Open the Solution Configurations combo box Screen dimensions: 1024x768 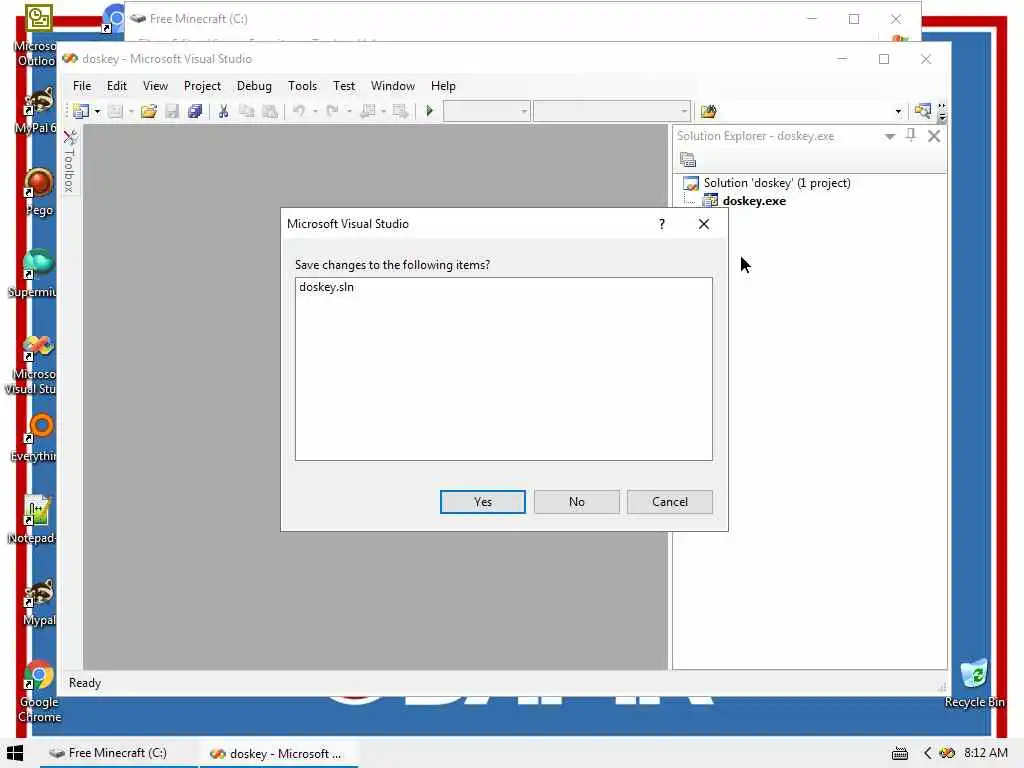[487, 112]
